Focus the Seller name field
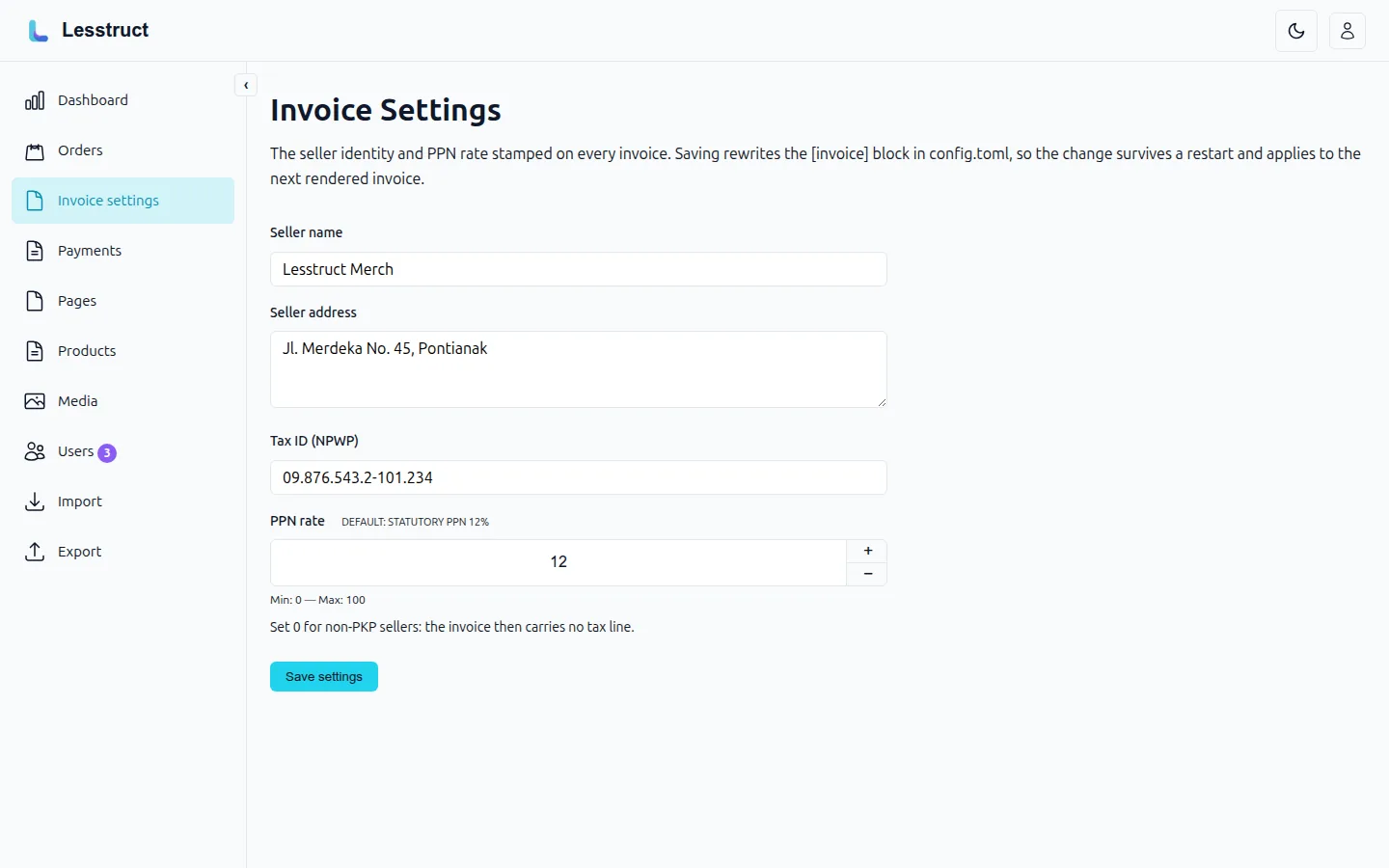Screen dimensions: 1389x868 [579, 269]
